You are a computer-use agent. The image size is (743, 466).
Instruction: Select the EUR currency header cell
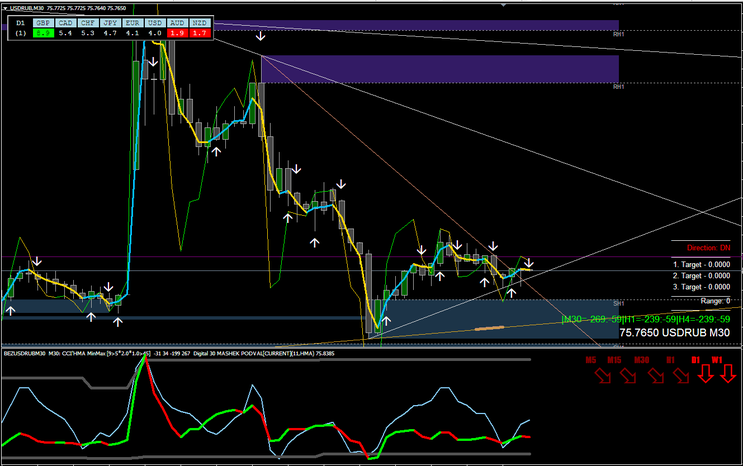click(132, 23)
